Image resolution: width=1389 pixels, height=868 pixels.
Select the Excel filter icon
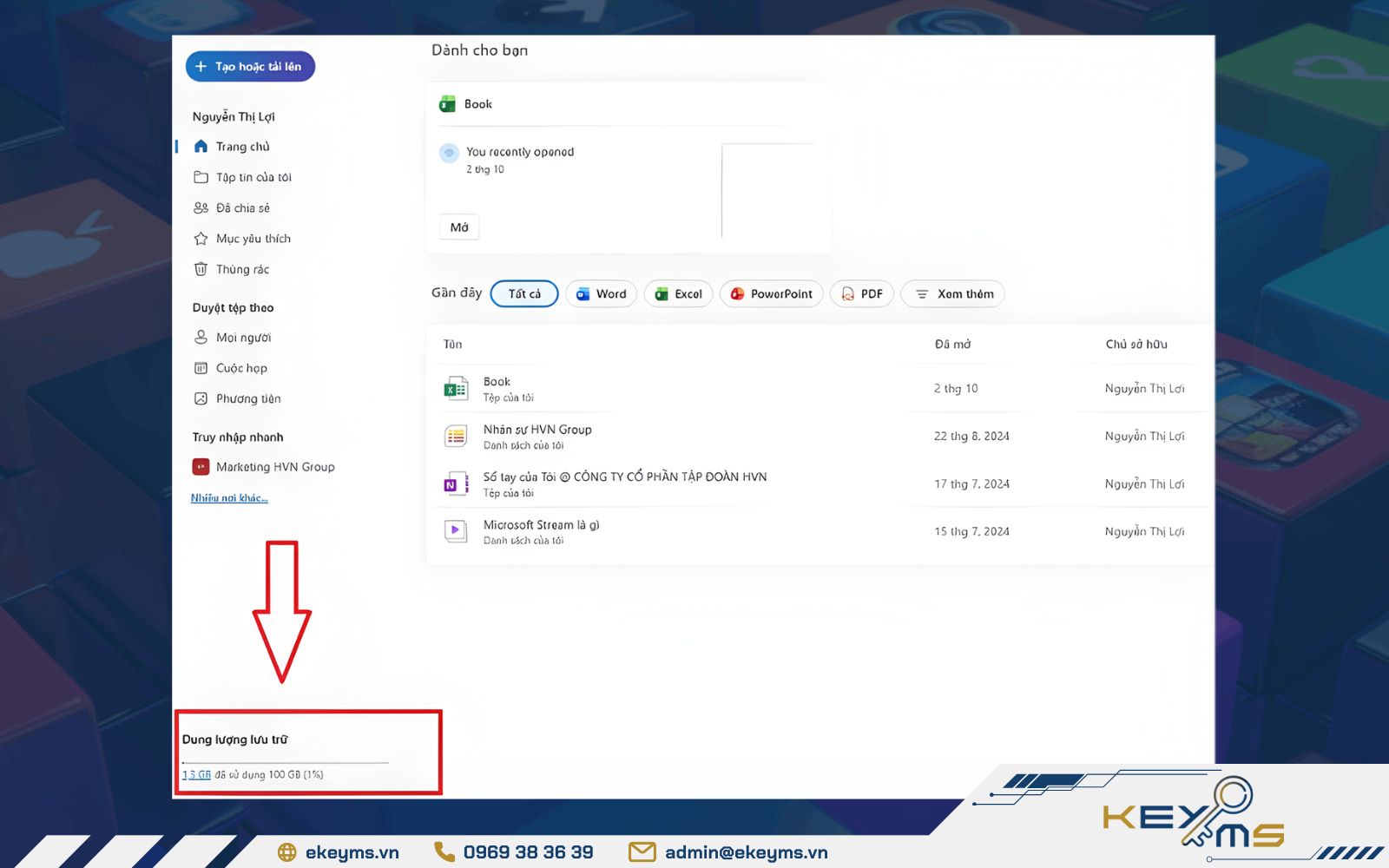click(x=662, y=293)
